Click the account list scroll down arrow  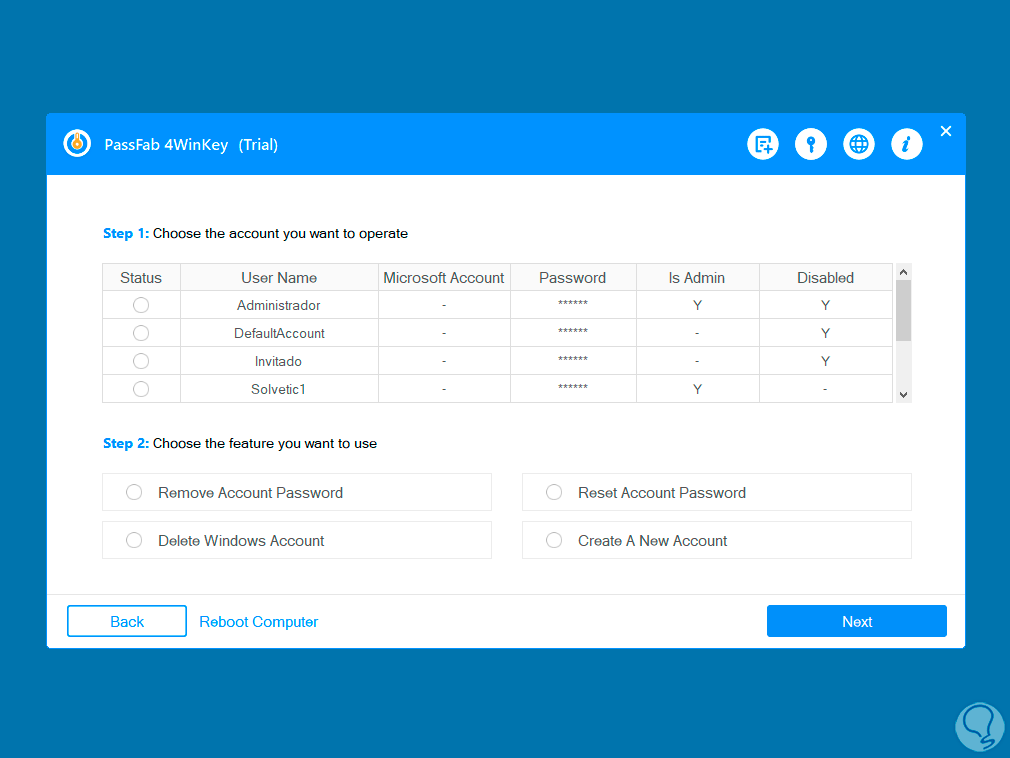point(904,395)
